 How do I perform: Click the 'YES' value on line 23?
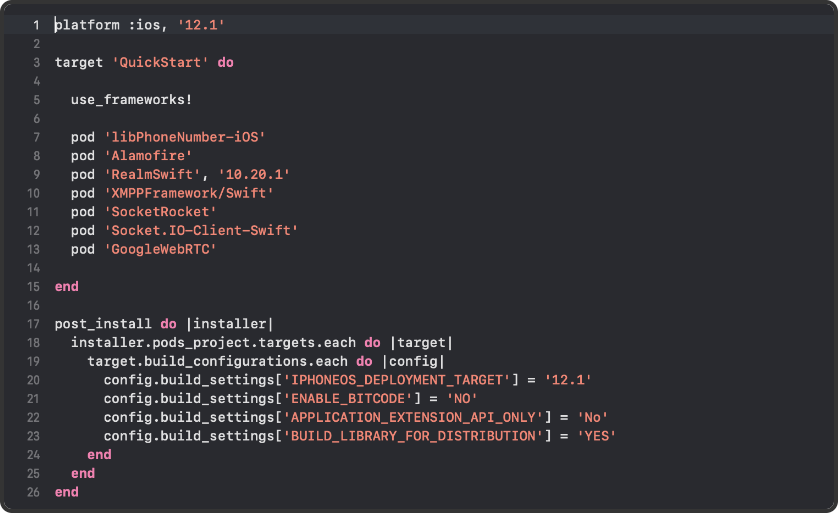[597, 436]
